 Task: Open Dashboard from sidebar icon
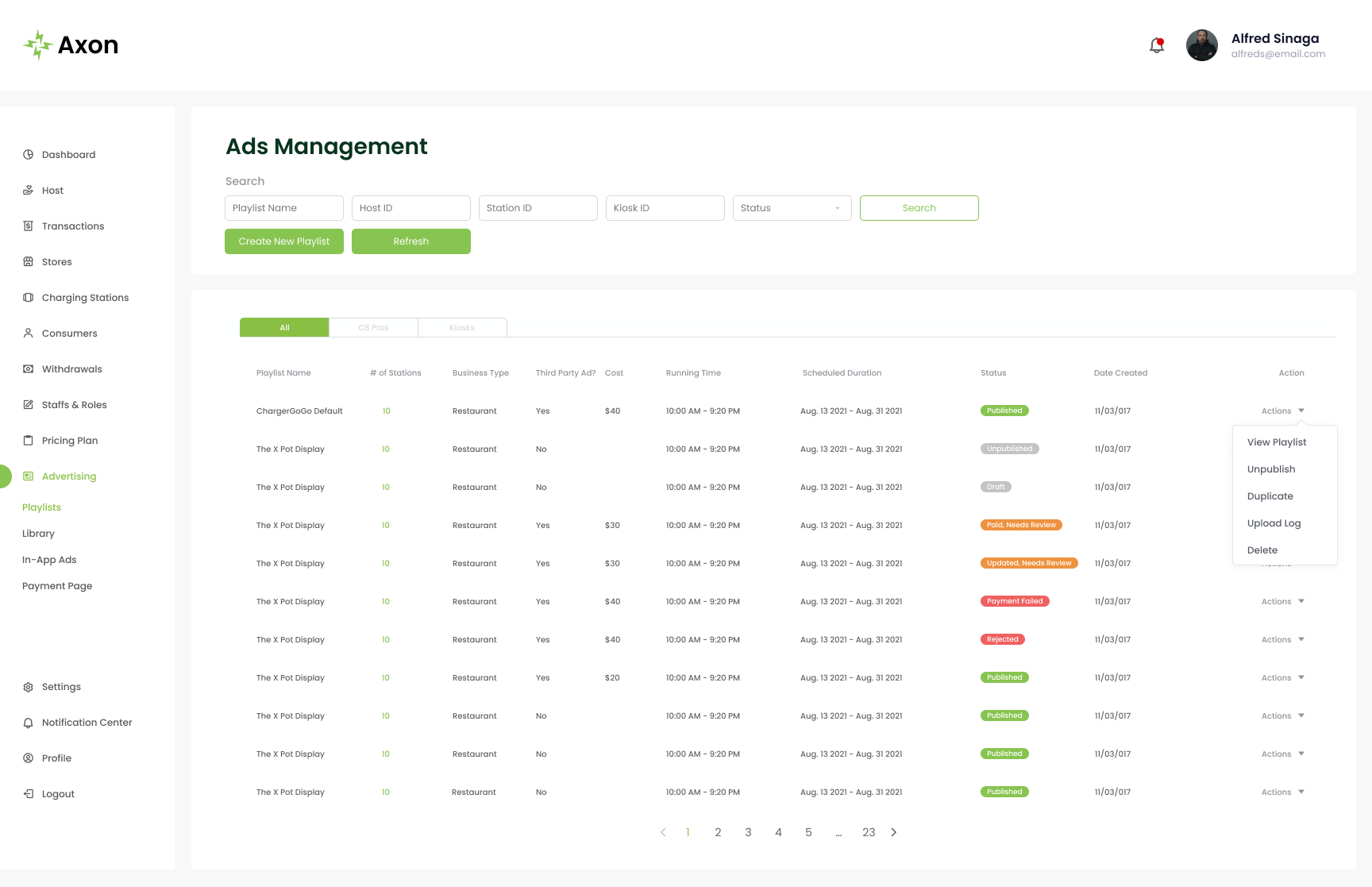coord(28,155)
